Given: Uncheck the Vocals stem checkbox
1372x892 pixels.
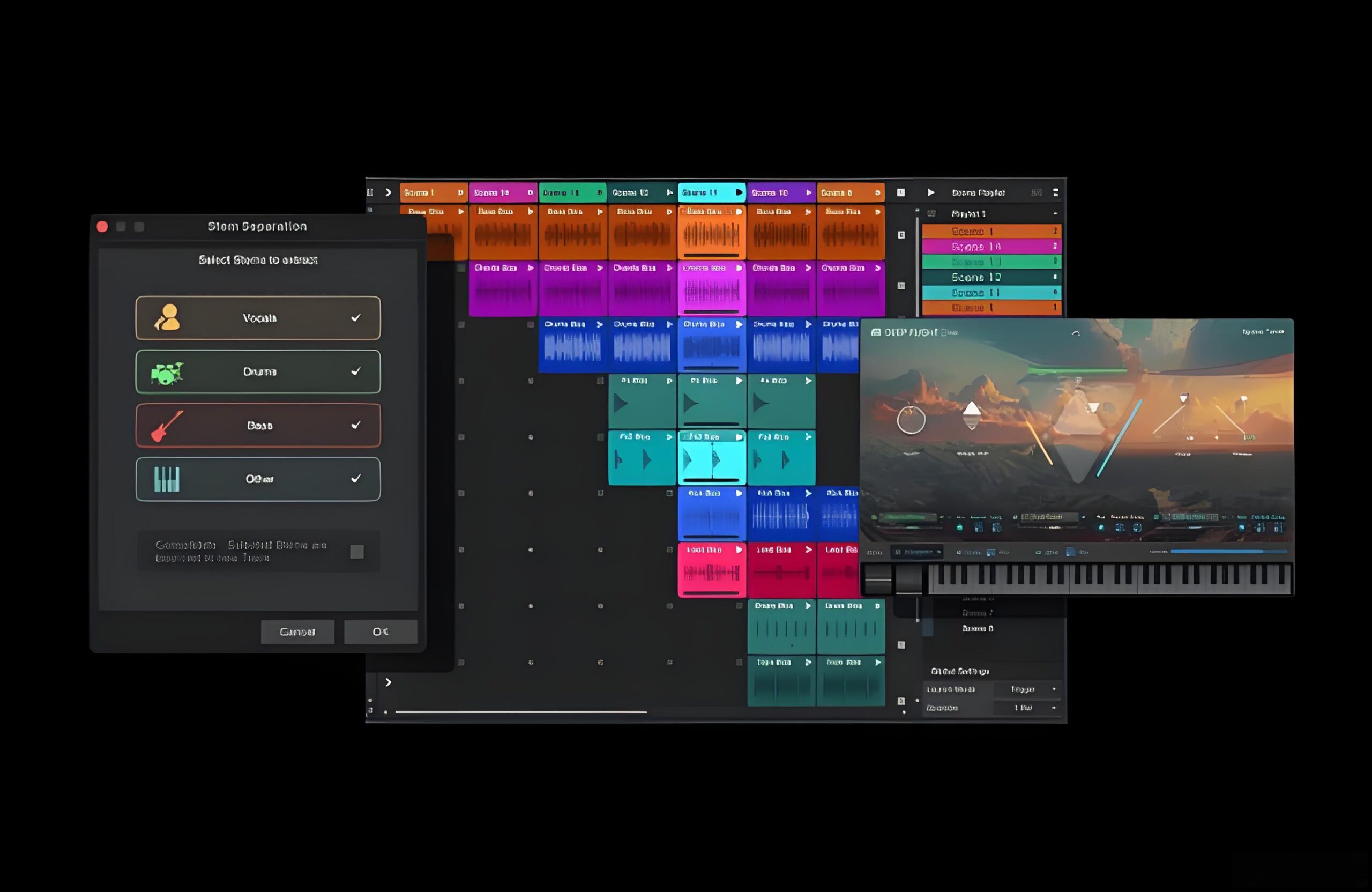Looking at the screenshot, I should coord(357,317).
